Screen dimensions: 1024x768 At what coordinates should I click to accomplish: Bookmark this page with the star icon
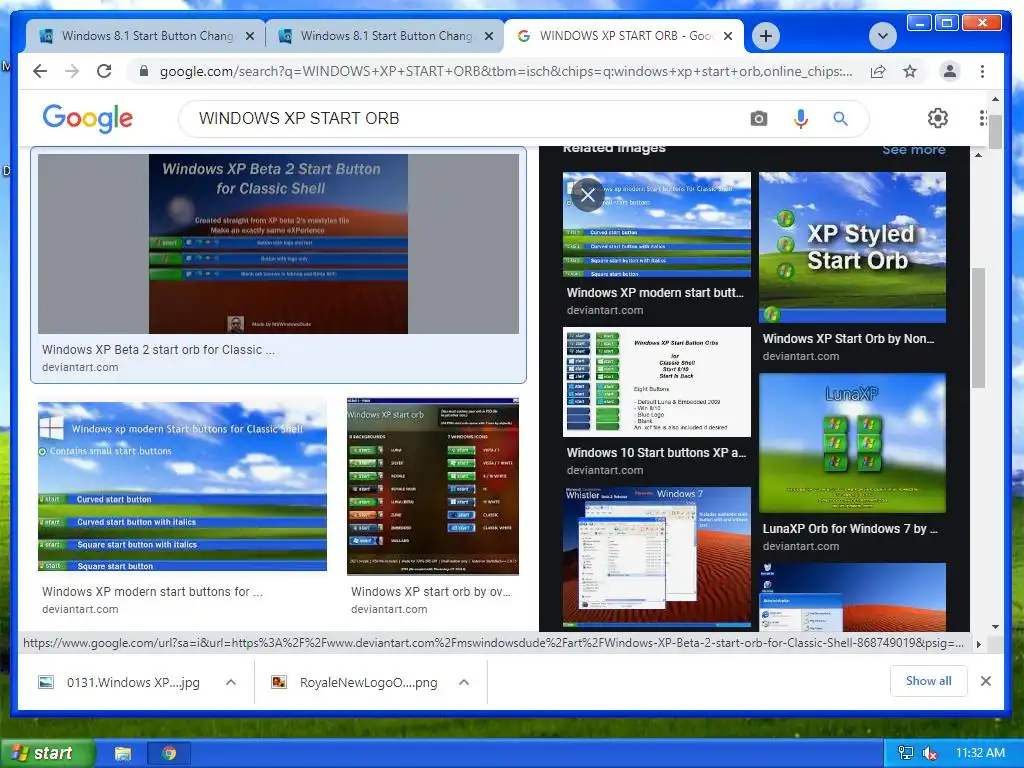coord(910,71)
